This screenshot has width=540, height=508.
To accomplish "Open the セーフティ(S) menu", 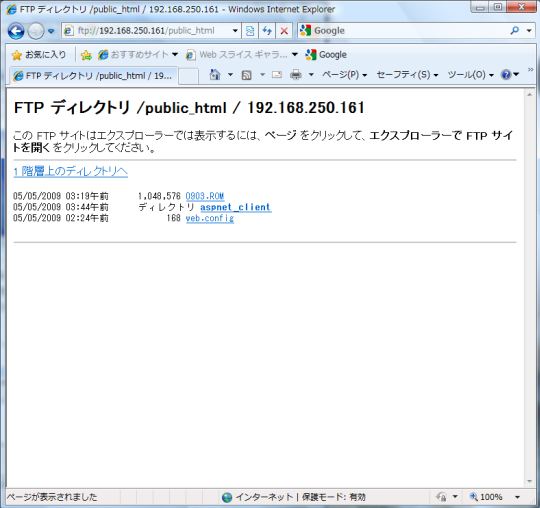I will (x=407, y=75).
